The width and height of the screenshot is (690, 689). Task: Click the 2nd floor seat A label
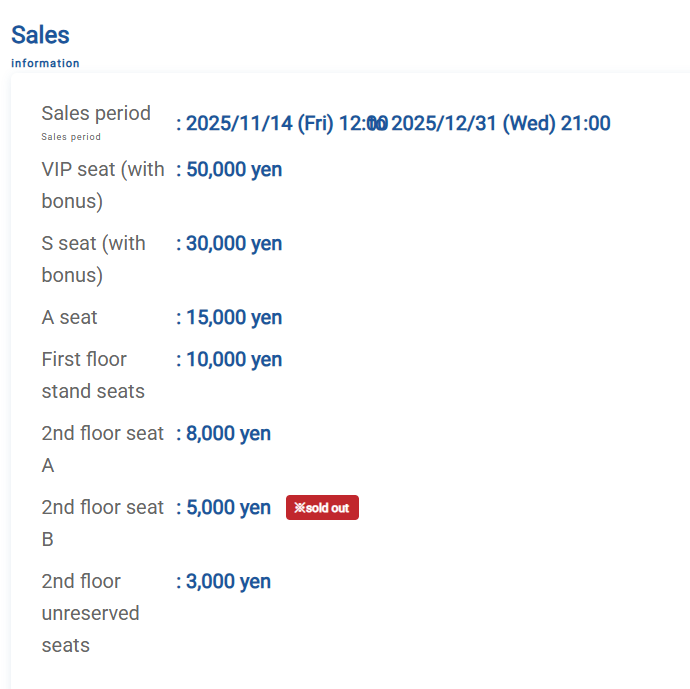tap(102, 449)
